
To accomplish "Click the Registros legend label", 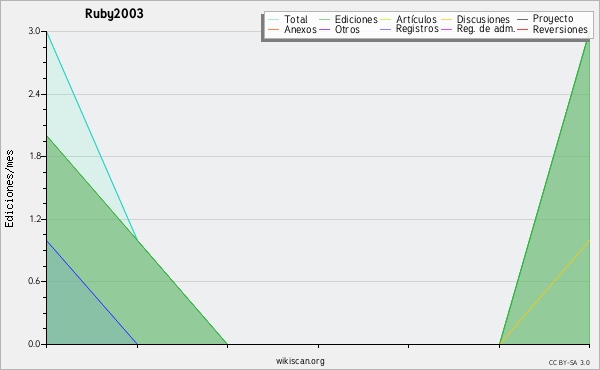I will pos(417,29).
